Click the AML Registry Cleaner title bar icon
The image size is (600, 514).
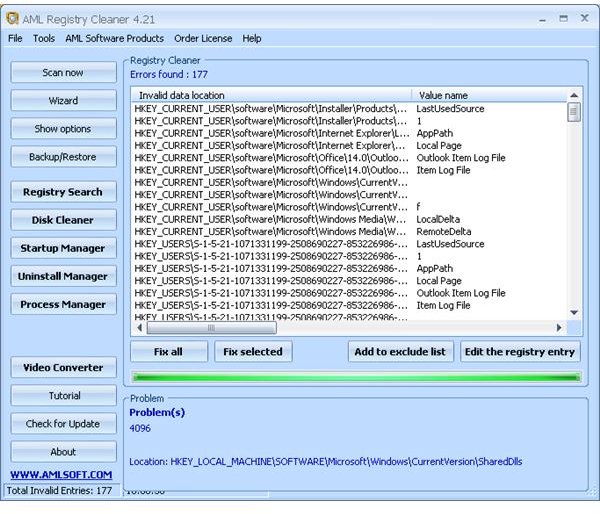13,18
